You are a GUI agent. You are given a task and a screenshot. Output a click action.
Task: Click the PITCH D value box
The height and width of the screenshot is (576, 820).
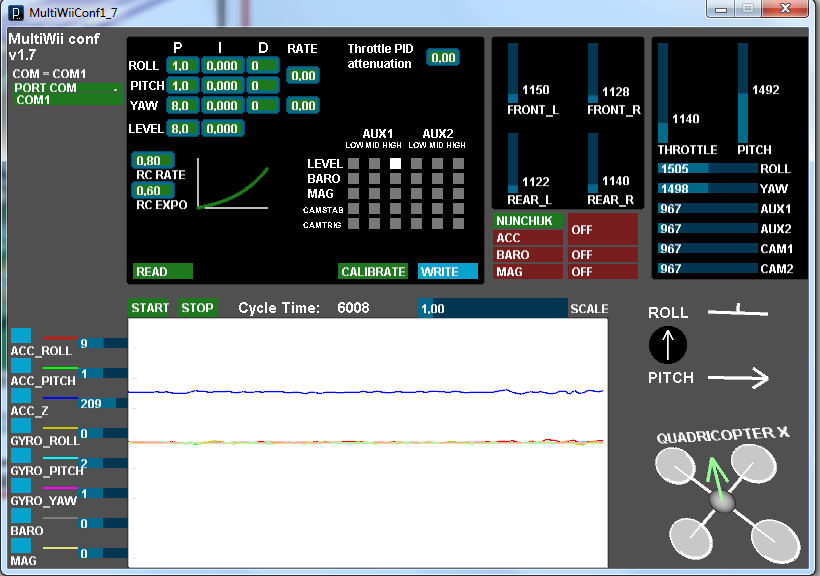pyautogui.click(x=264, y=85)
